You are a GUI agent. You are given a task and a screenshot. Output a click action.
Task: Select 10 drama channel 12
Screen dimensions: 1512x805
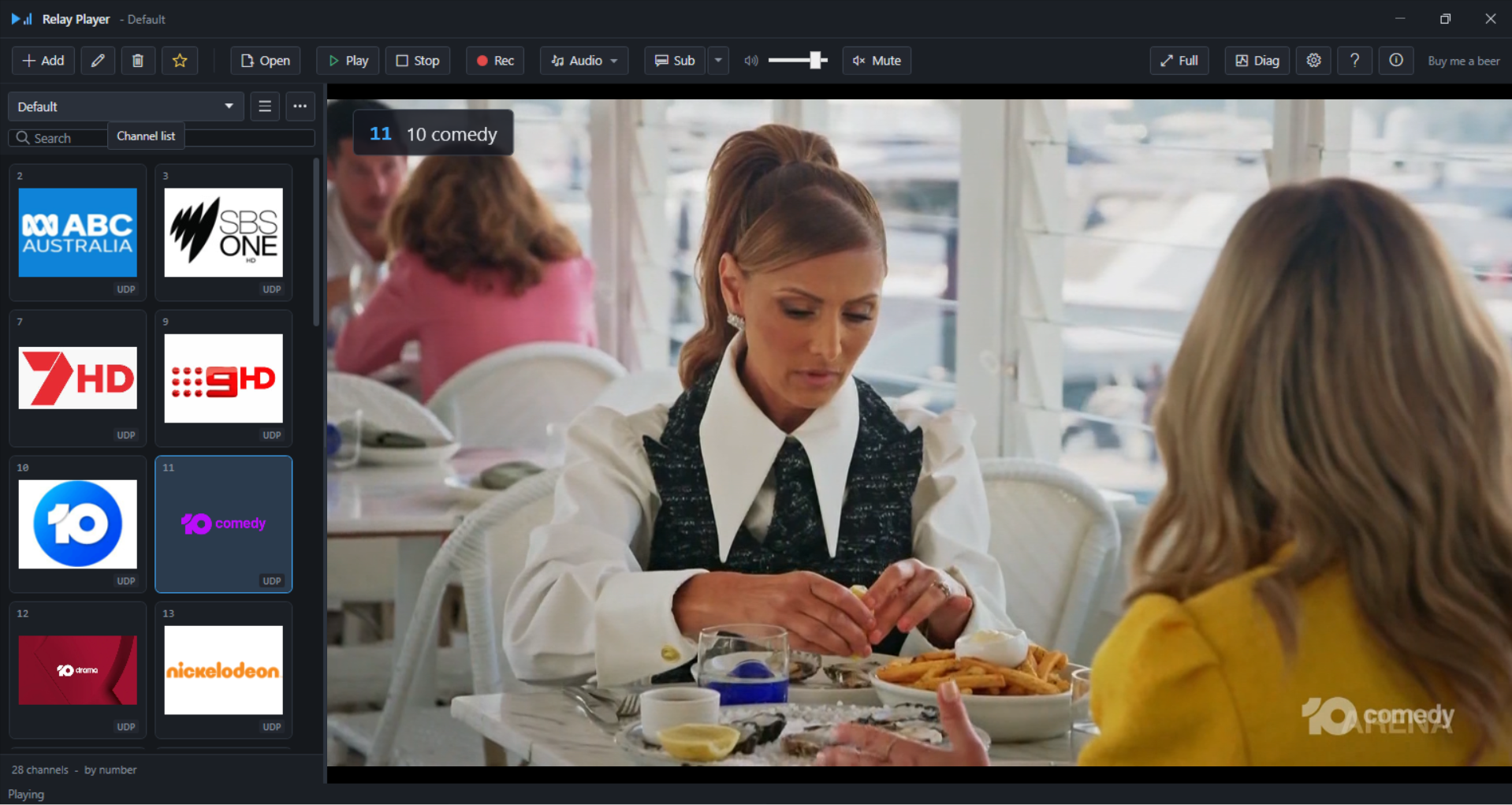point(78,670)
